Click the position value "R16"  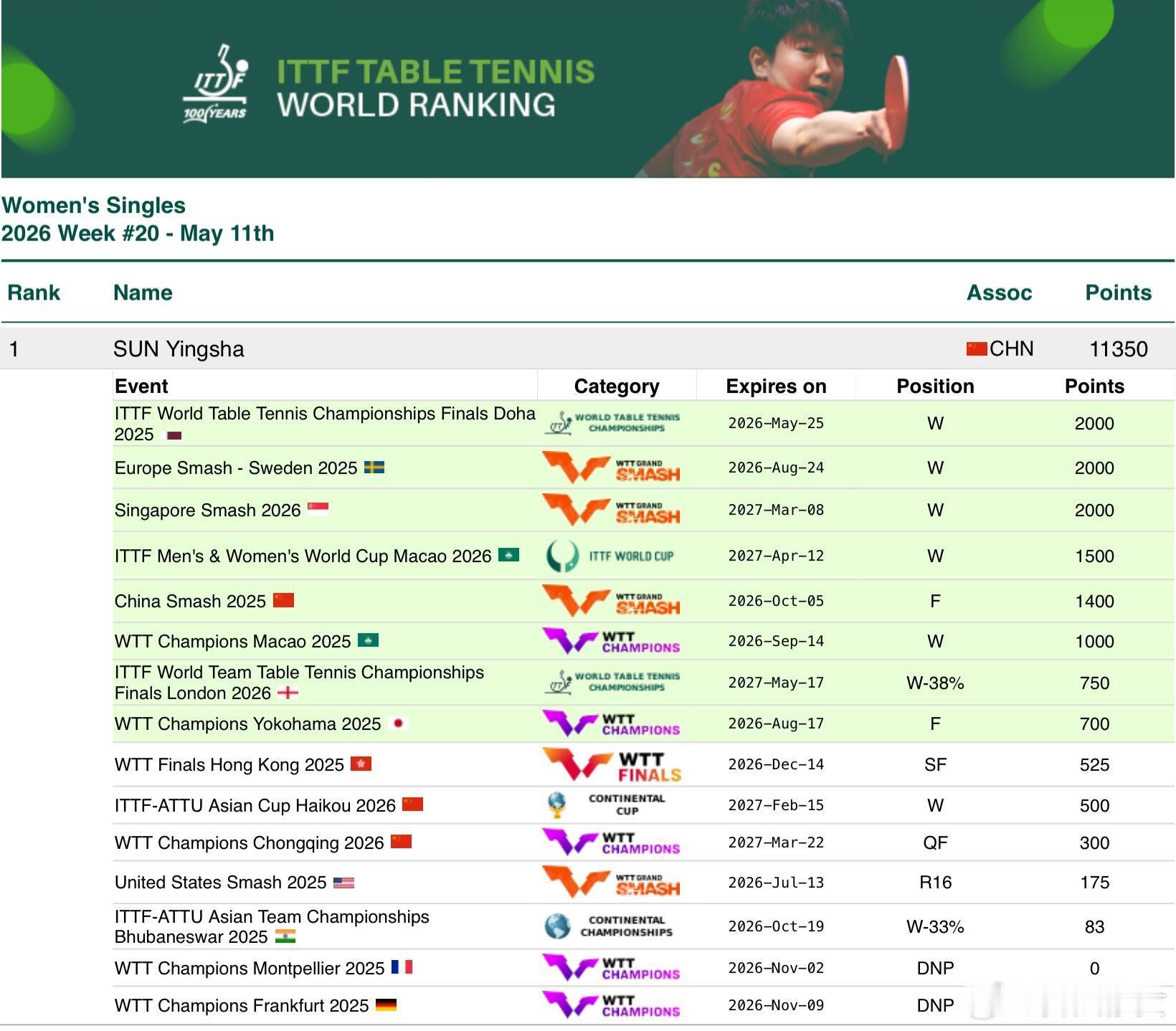(935, 882)
